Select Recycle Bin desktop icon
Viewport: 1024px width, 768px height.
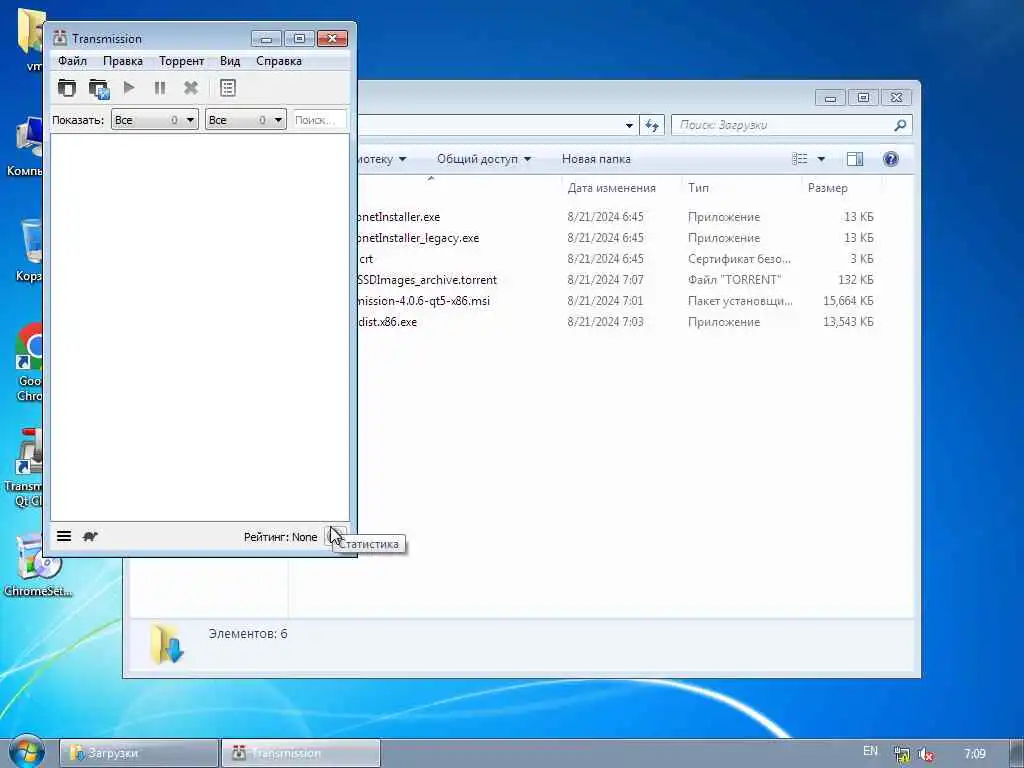point(29,251)
